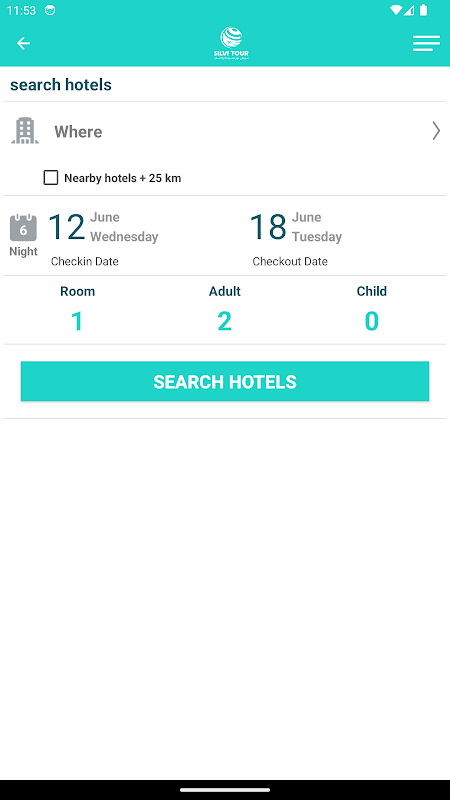Tap the hotel building icon

pos(25,131)
